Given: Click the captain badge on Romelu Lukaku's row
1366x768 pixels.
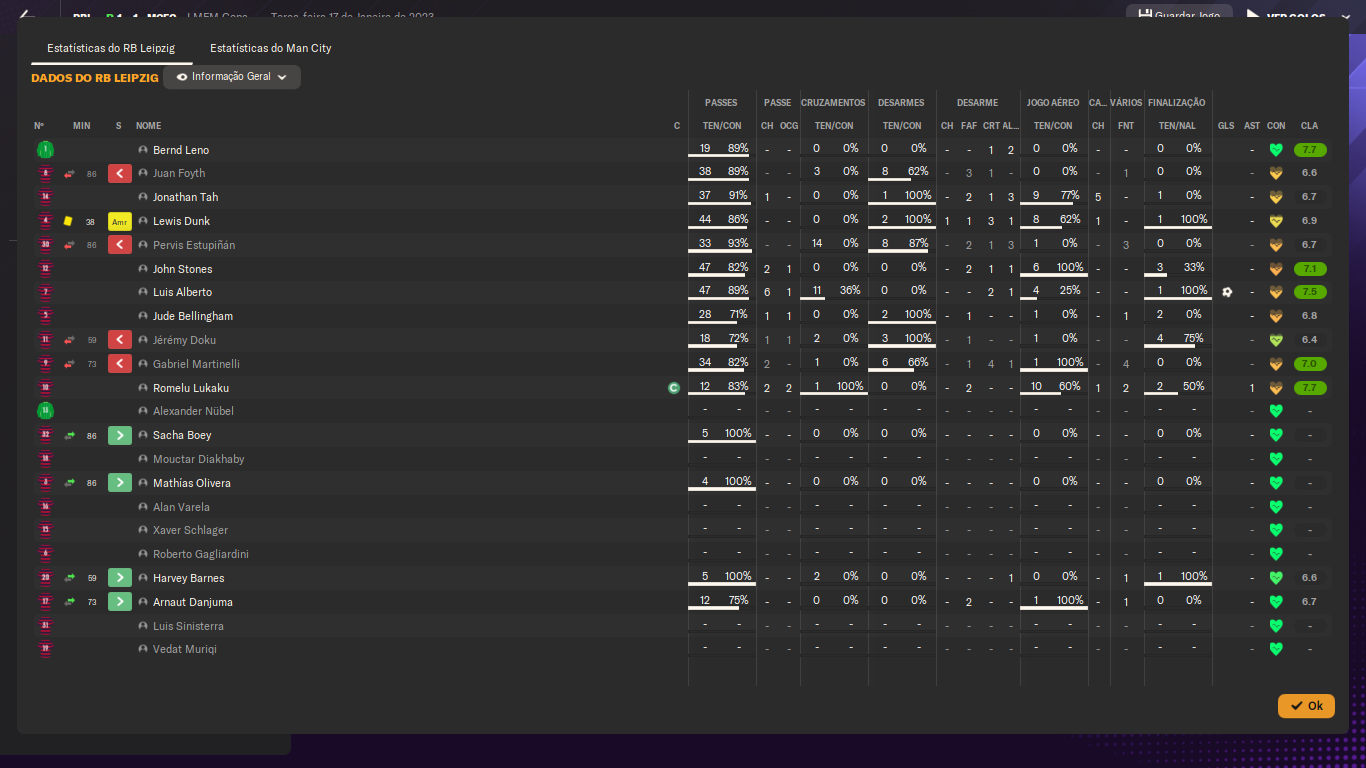Looking at the screenshot, I should (x=674, y=388).
